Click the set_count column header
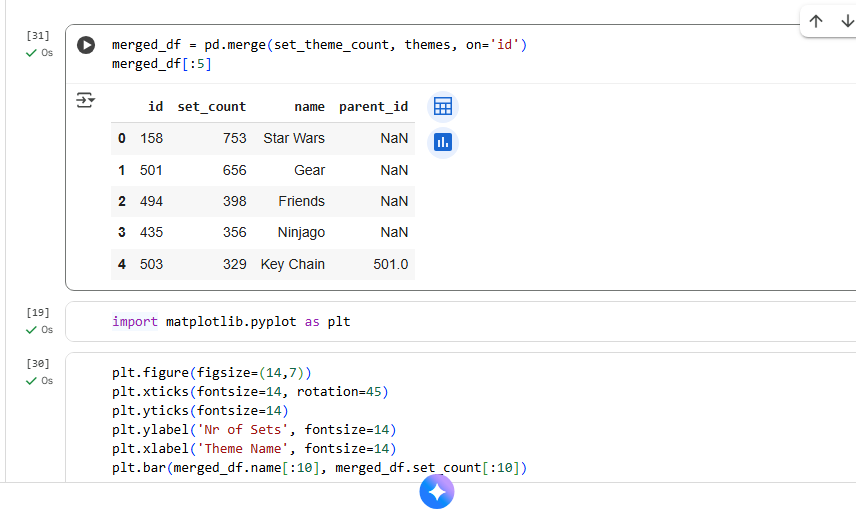This screenshot has width=856, height=510. 212,106
